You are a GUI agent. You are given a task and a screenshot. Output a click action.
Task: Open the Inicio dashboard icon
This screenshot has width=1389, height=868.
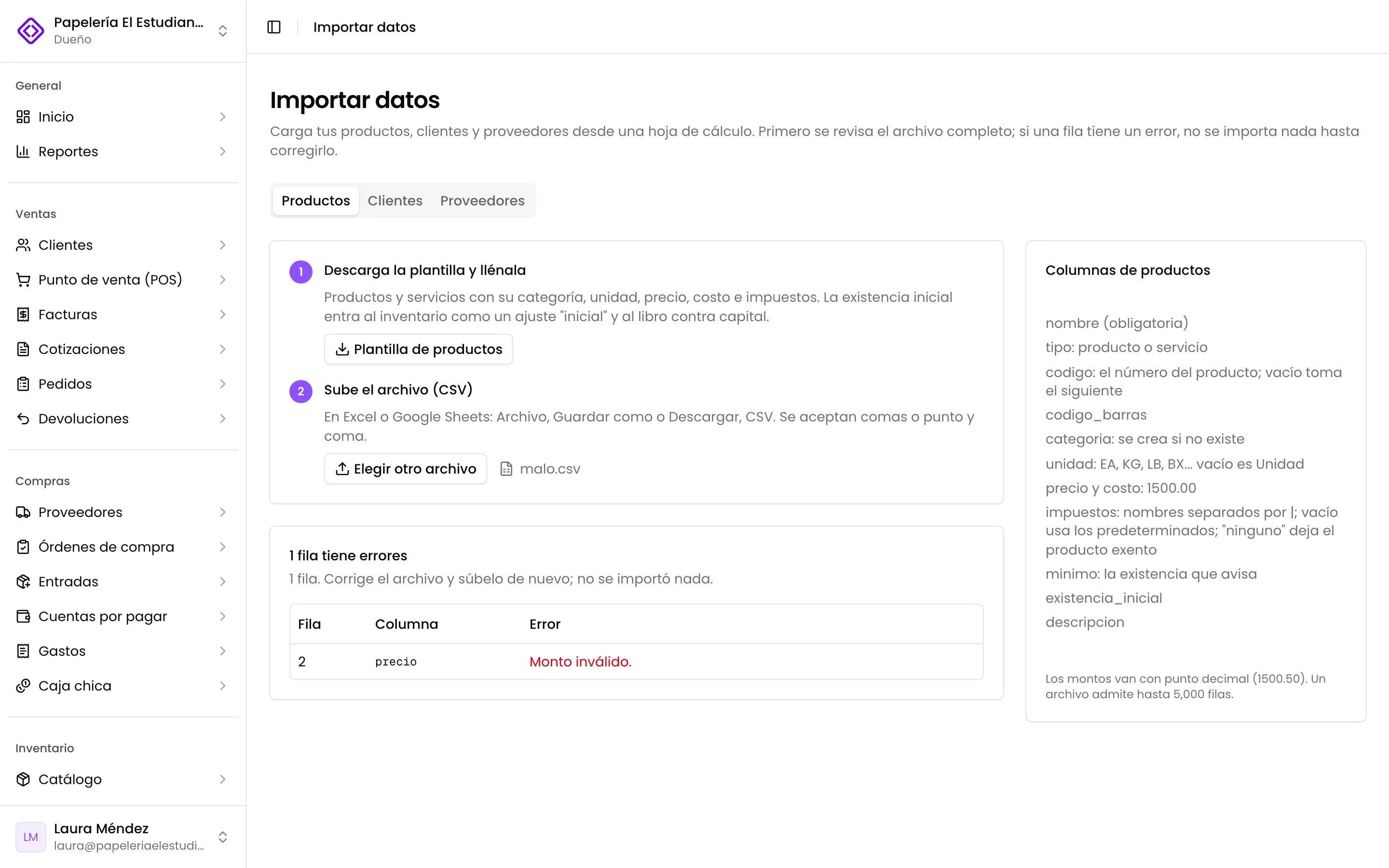point(23,117)
